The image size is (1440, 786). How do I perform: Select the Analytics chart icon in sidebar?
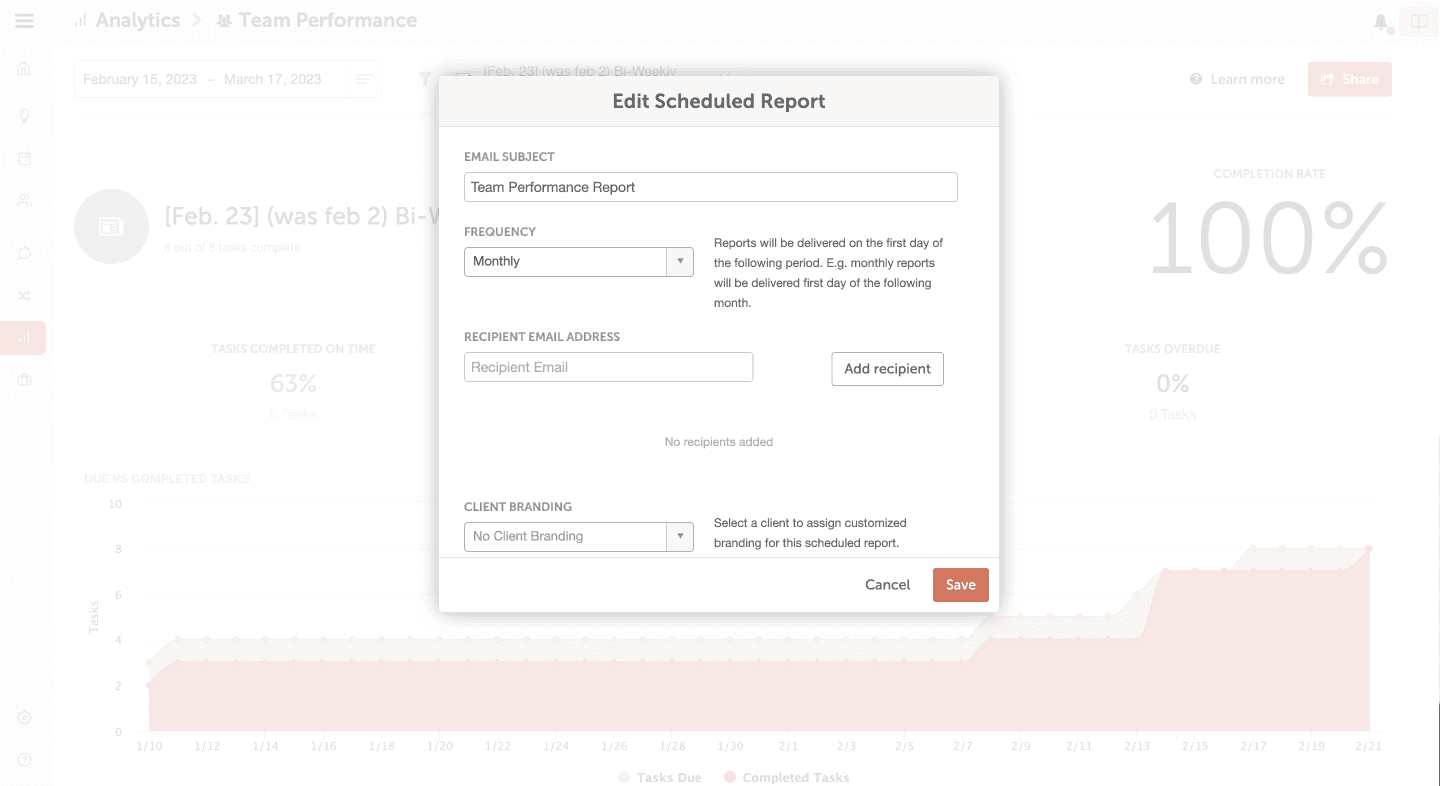point(24,338)
